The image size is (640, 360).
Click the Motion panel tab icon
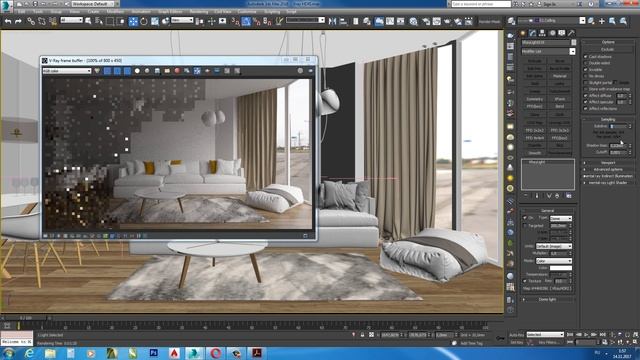point(552,33)
